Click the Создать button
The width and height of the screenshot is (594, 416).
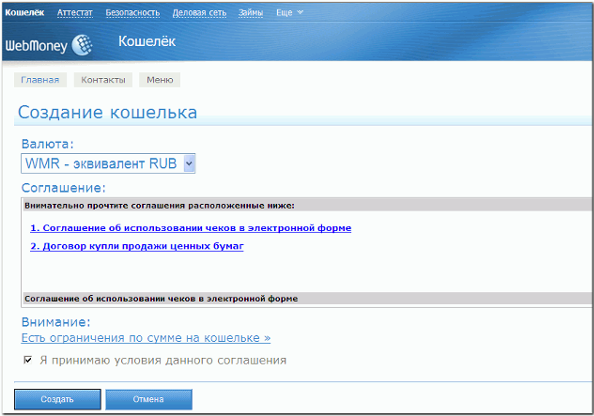58,399
